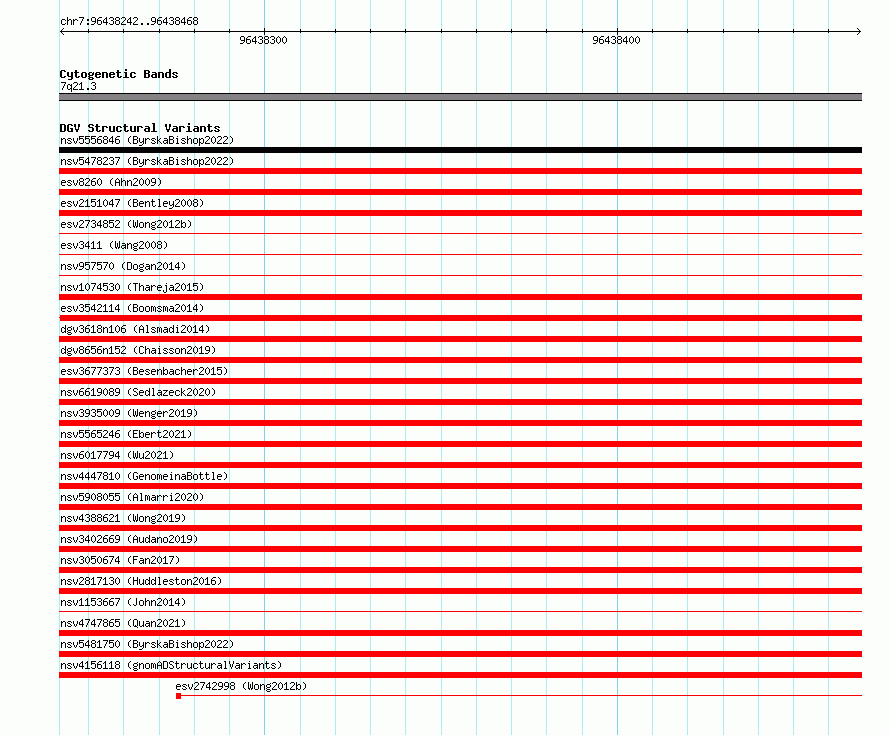Click the DGV Structural Variants track title

[x=140, y=128]
